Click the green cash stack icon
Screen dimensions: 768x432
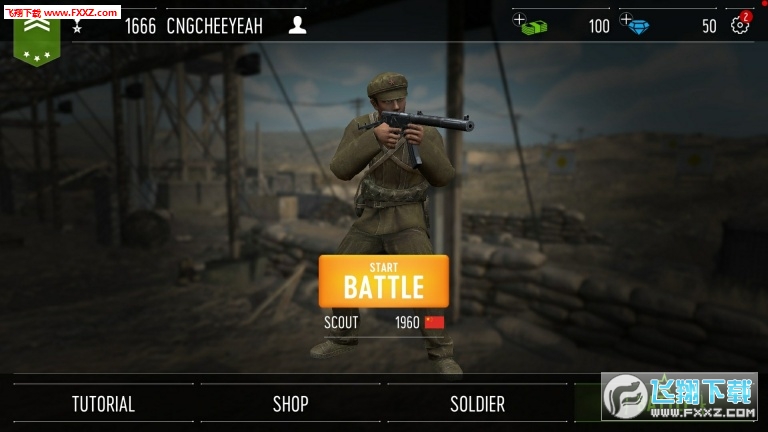(534, 27)
